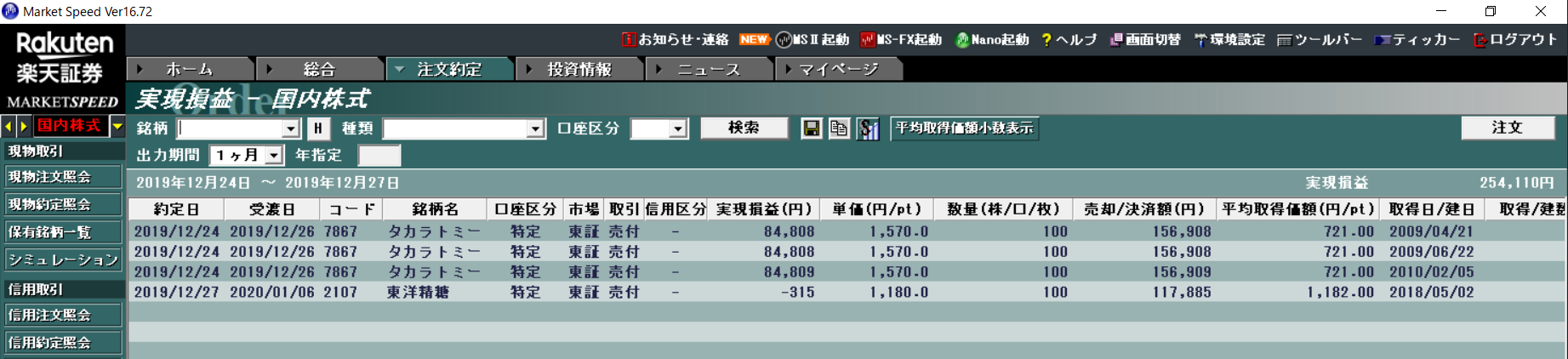Viewport: 1568px width, 359px height.
Task: Open the yellow dropdown arrow after 国内株式
Action: click(117, 127)
